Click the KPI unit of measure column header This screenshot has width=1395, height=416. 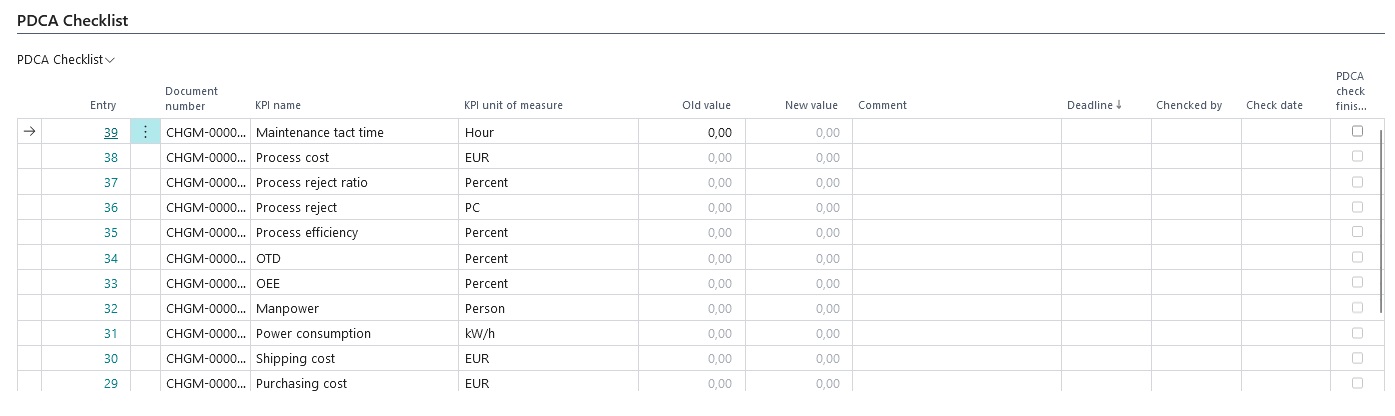click(x=513, y=105)
